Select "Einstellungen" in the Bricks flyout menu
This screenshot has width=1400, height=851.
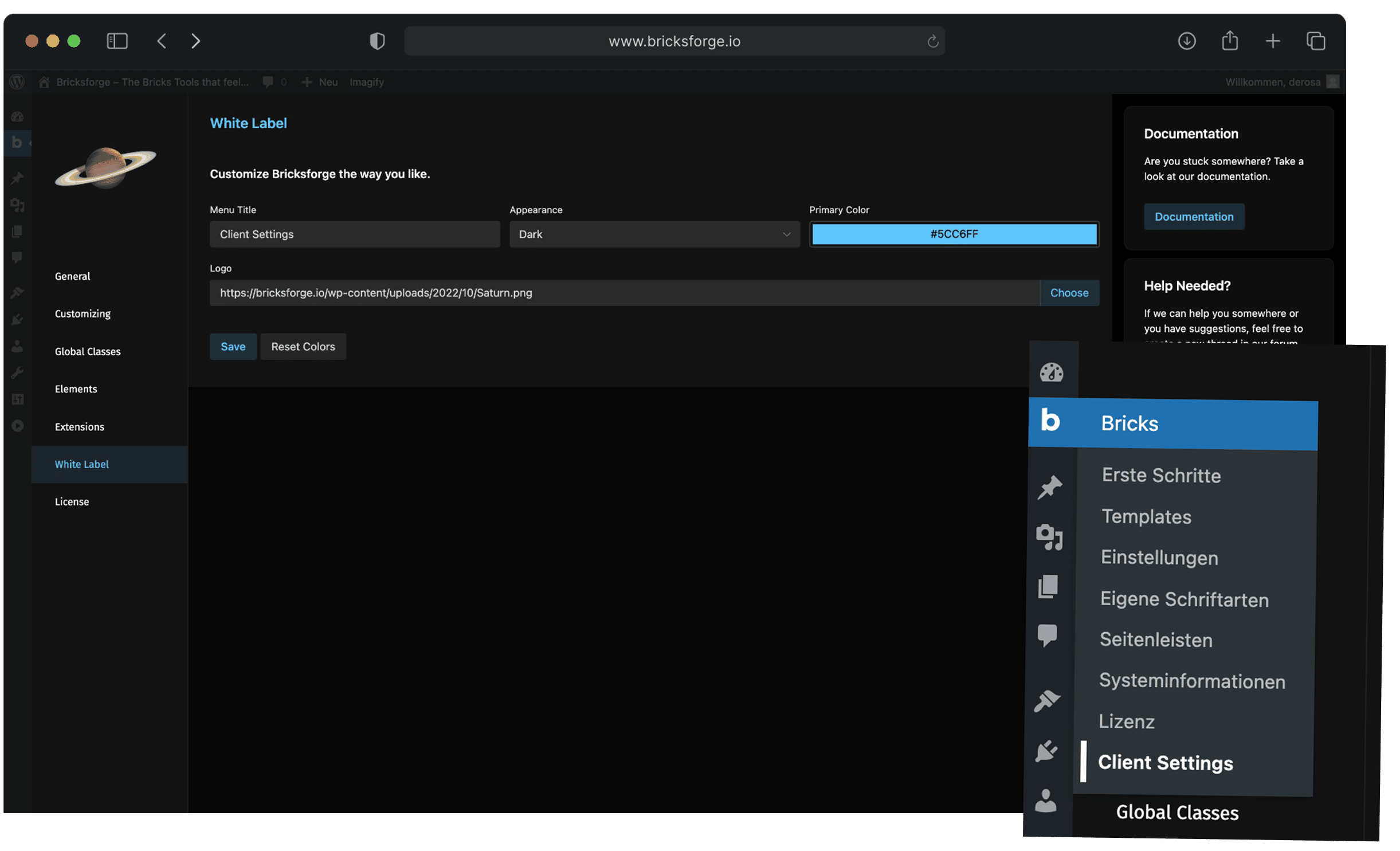(x=1159, y=557)
